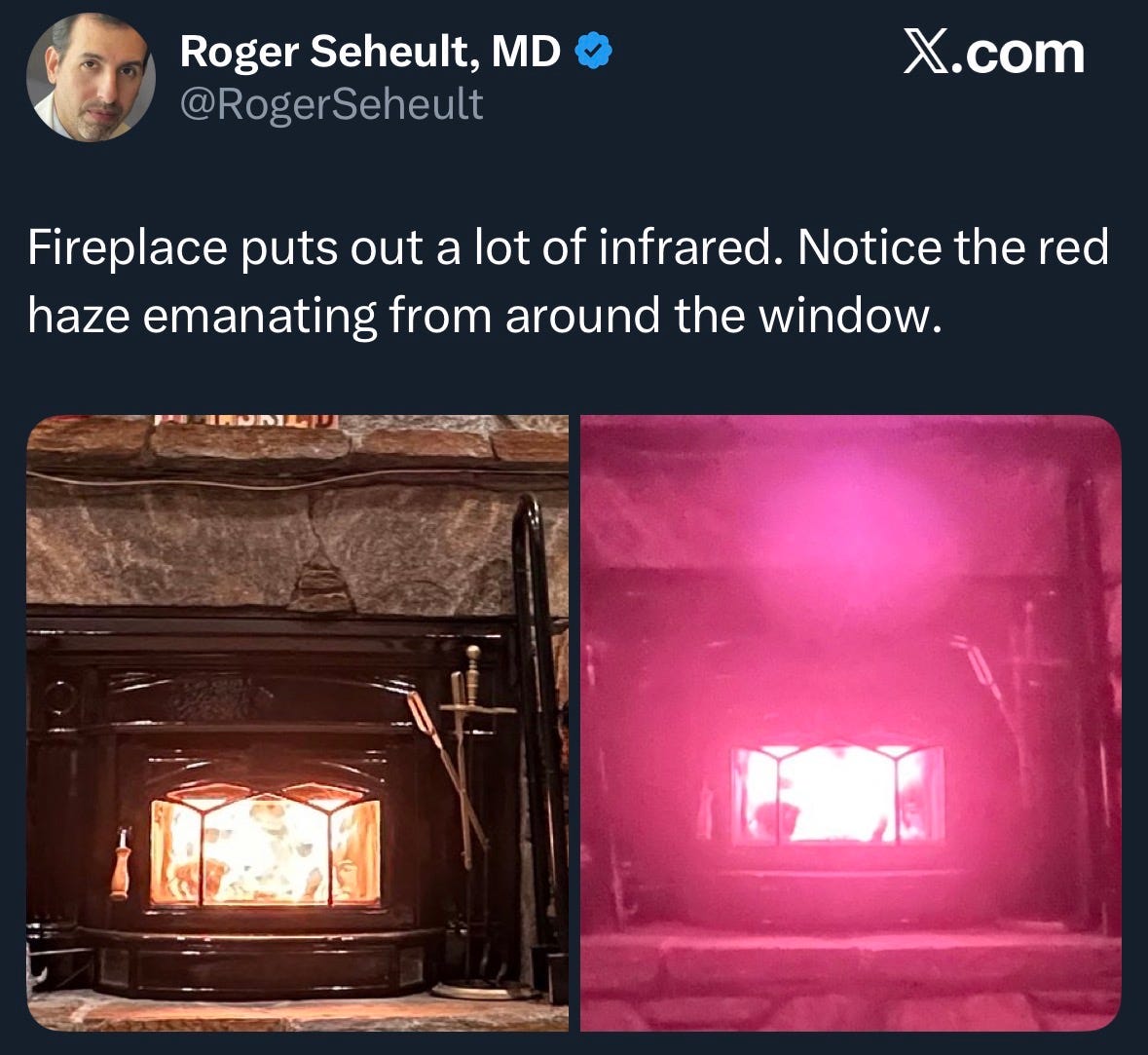Click the blue verified checkmark badge
1148x1055 pixels.
(x=593, y=52)
